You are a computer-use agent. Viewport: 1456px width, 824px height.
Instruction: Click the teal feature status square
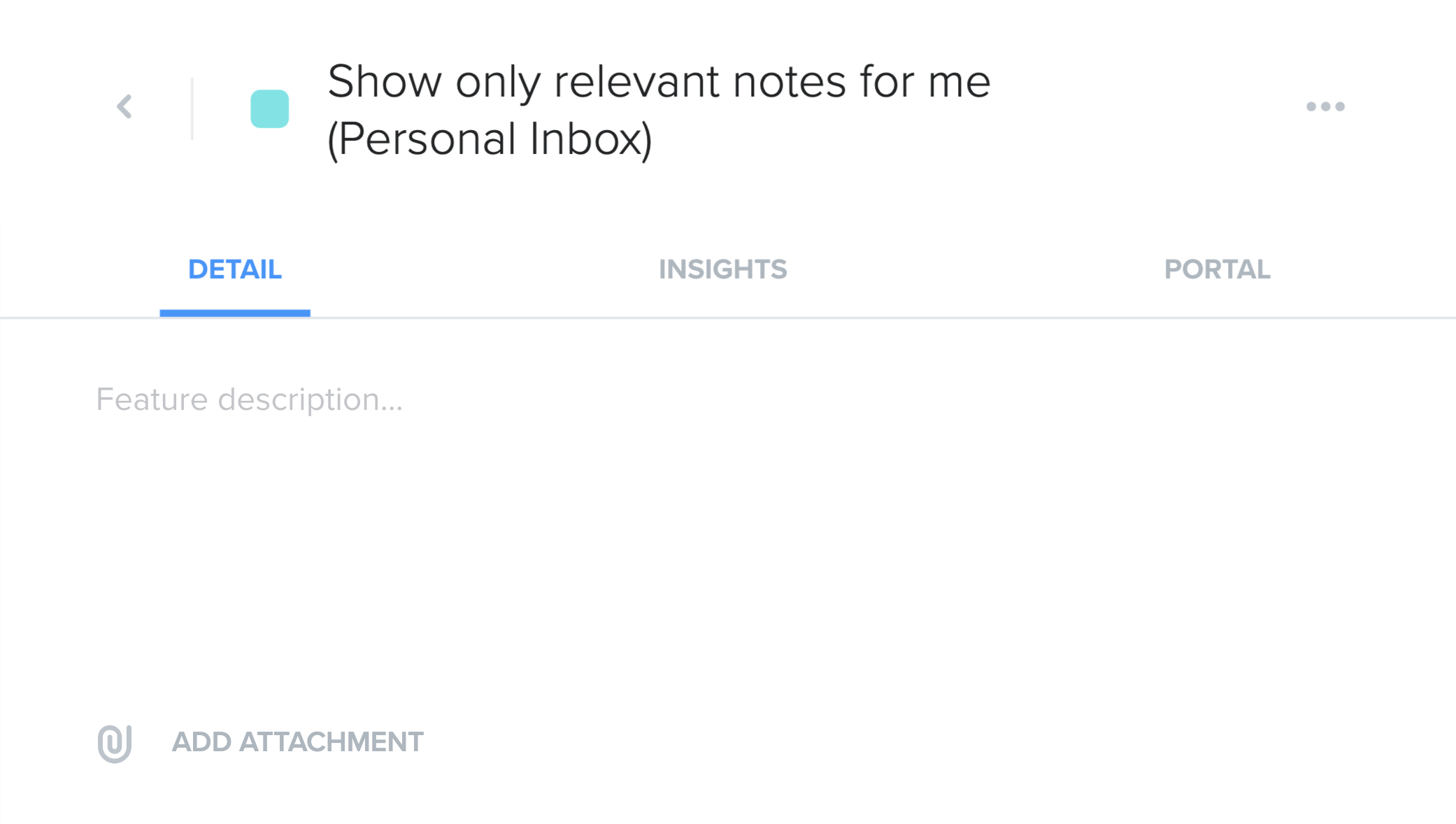click(270, 109)
